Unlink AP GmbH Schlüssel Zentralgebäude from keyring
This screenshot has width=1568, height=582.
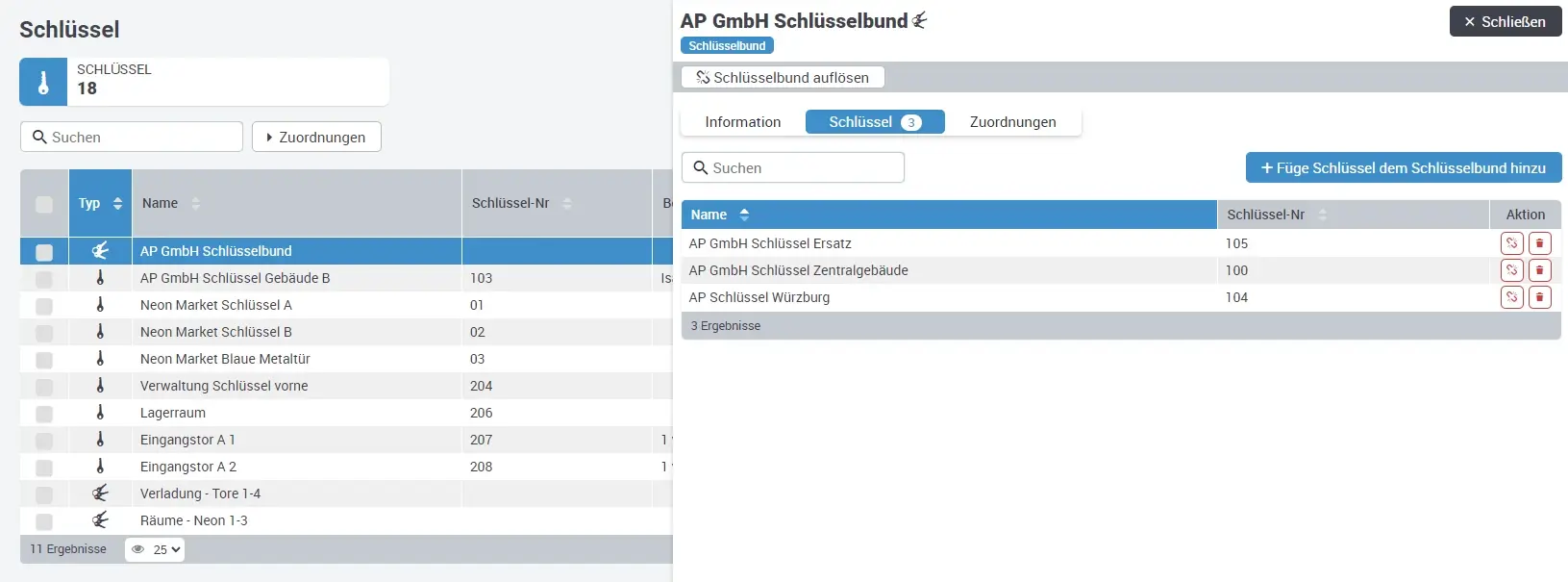coord(1512,270)
